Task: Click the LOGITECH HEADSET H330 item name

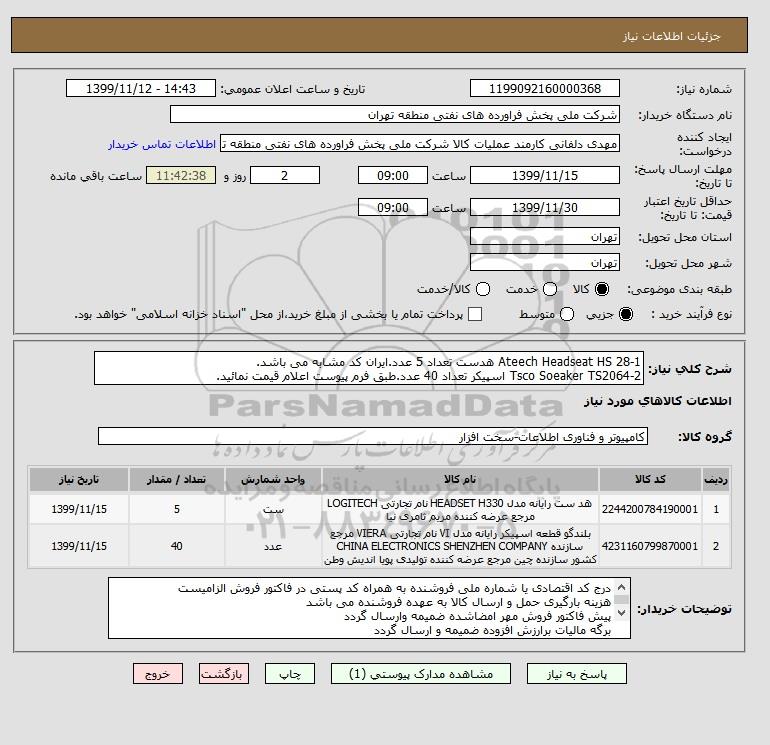Action: point(460,509)
